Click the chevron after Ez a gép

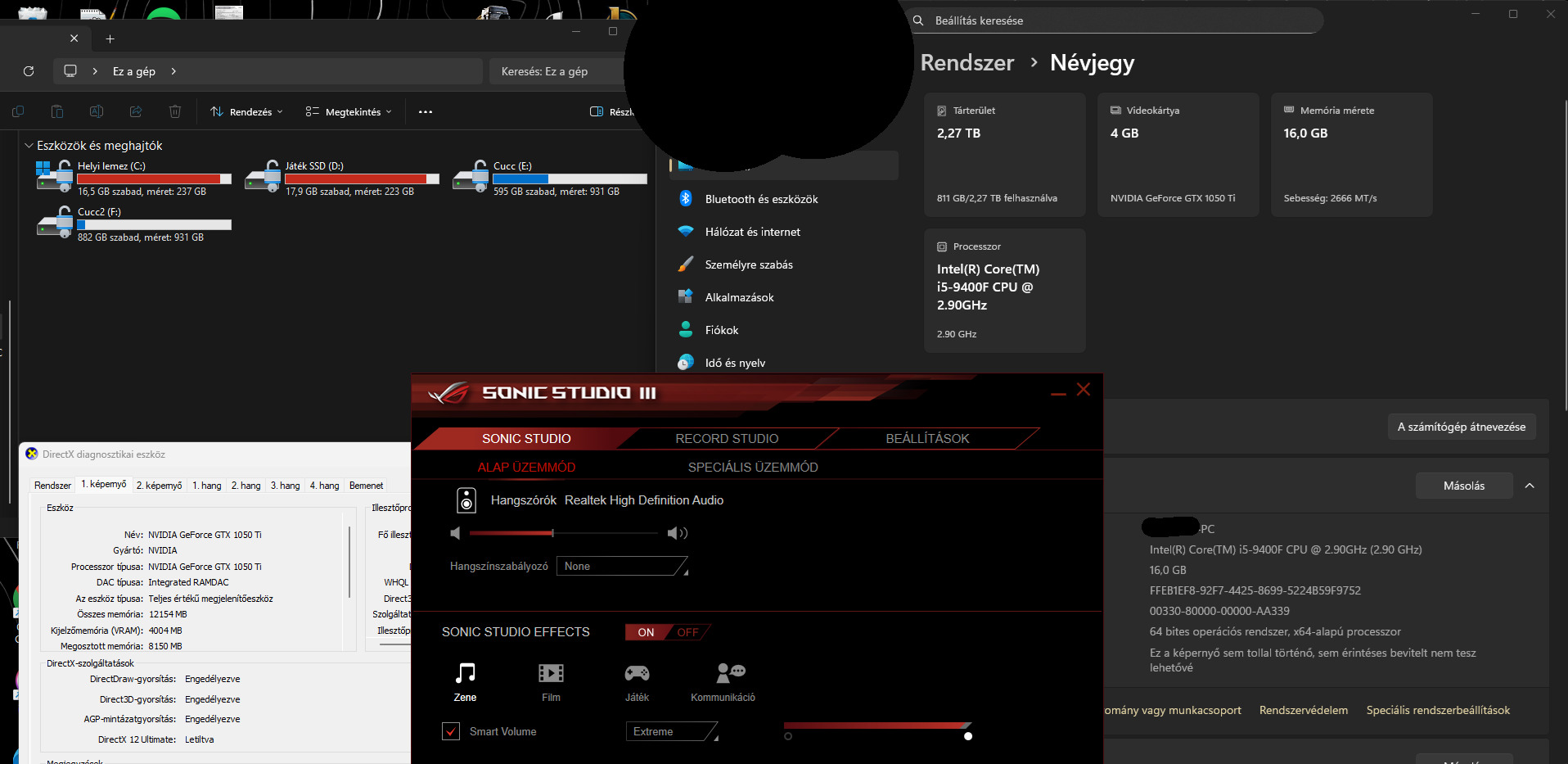(173, 71)
